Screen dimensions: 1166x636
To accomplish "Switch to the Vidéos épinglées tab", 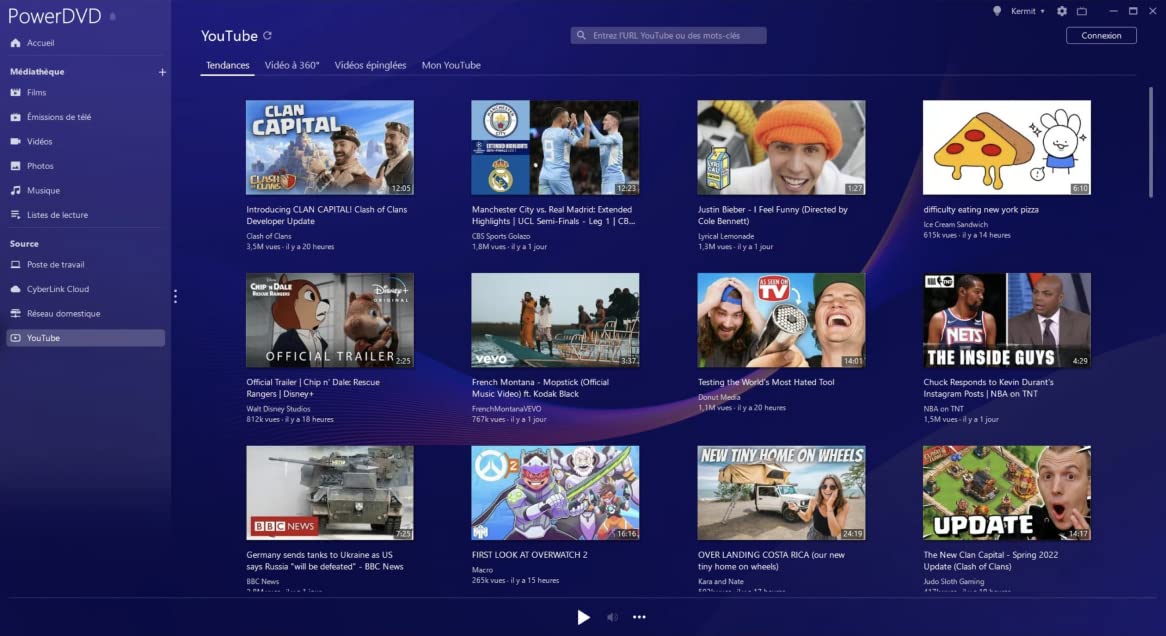I will (x=370, y=65).
